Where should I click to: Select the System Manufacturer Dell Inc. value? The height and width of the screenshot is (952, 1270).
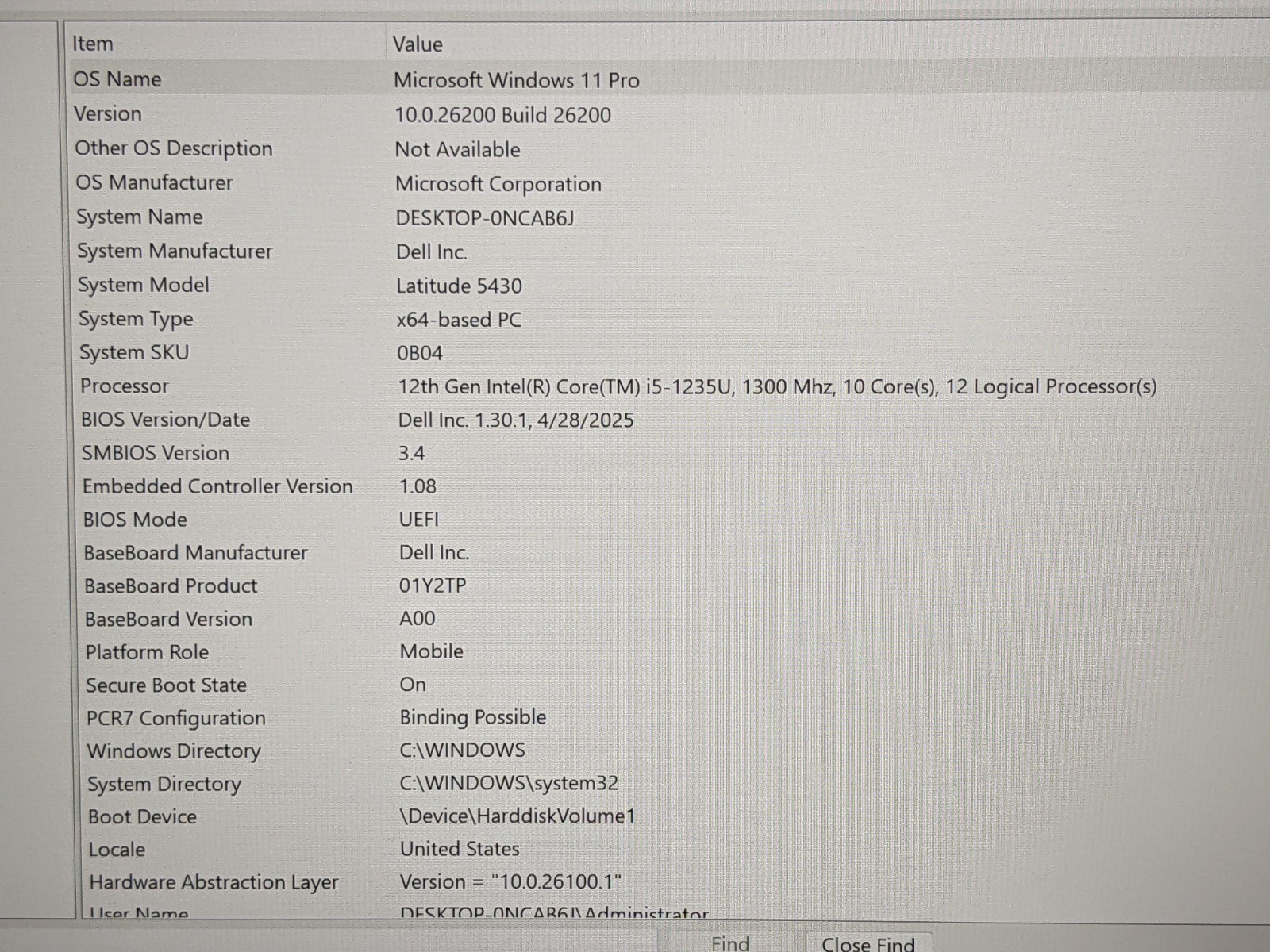click(x=433, y=252)
